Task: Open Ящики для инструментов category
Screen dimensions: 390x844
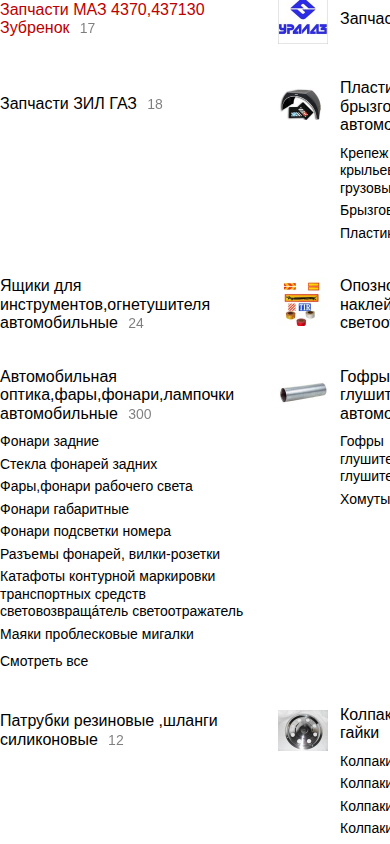Action: [x=105, y=304]
